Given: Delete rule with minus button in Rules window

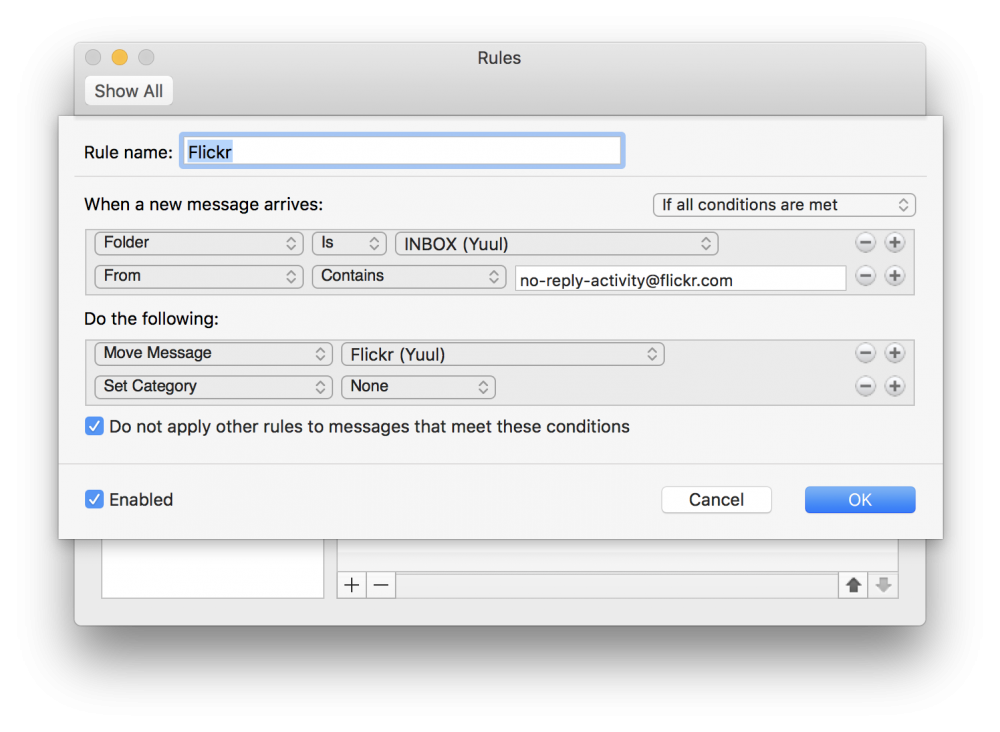Looking at the screenshot, I should (381, 585).
